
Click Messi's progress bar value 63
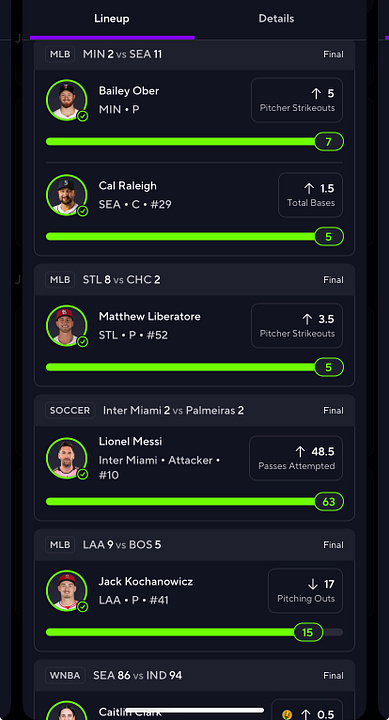pyautogui.click(x=329, y=501)
